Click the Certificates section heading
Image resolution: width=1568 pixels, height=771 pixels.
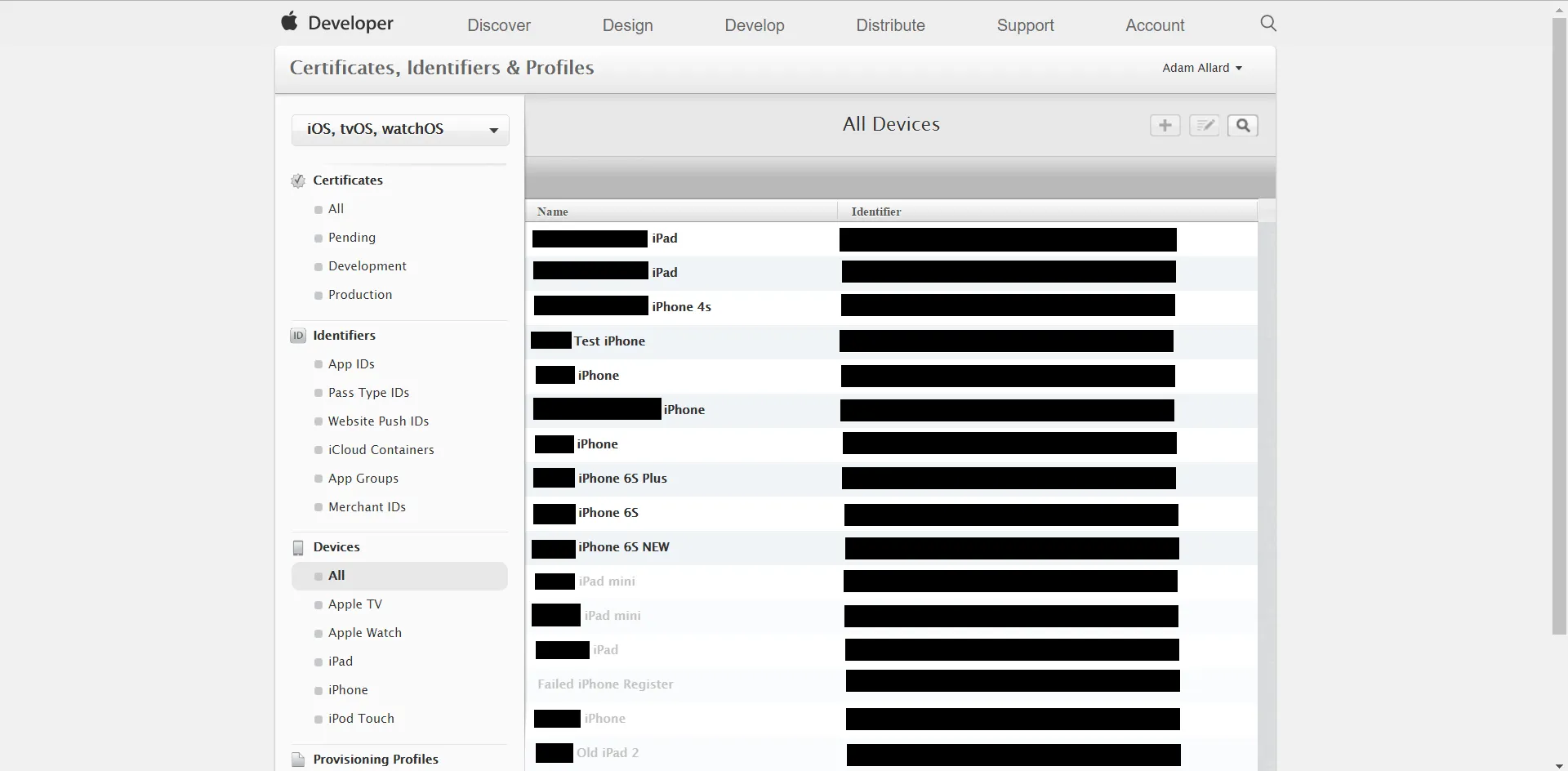[348, 180]
